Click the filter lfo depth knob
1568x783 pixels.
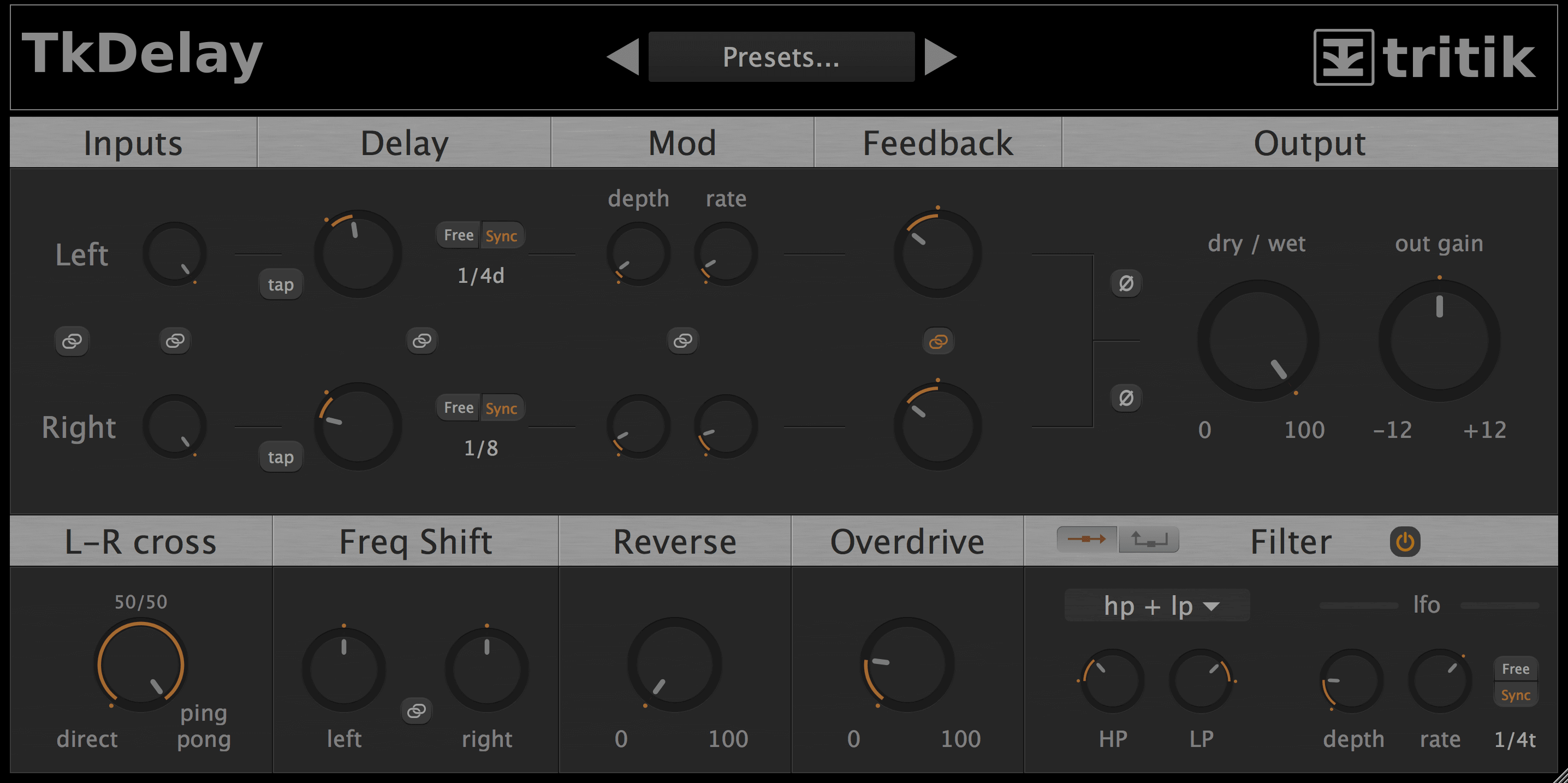[1351, 681]
